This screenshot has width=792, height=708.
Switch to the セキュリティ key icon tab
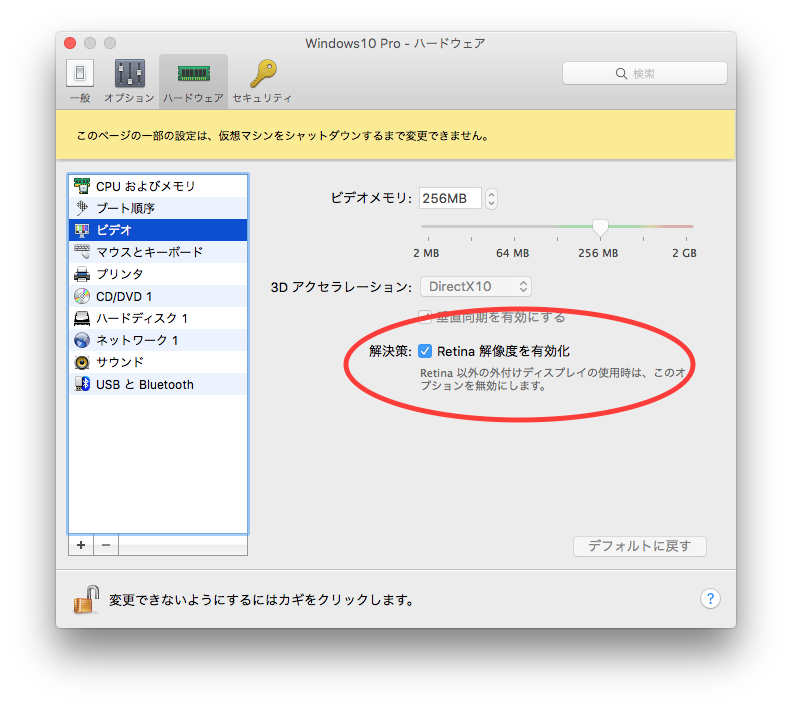point(263,74)
